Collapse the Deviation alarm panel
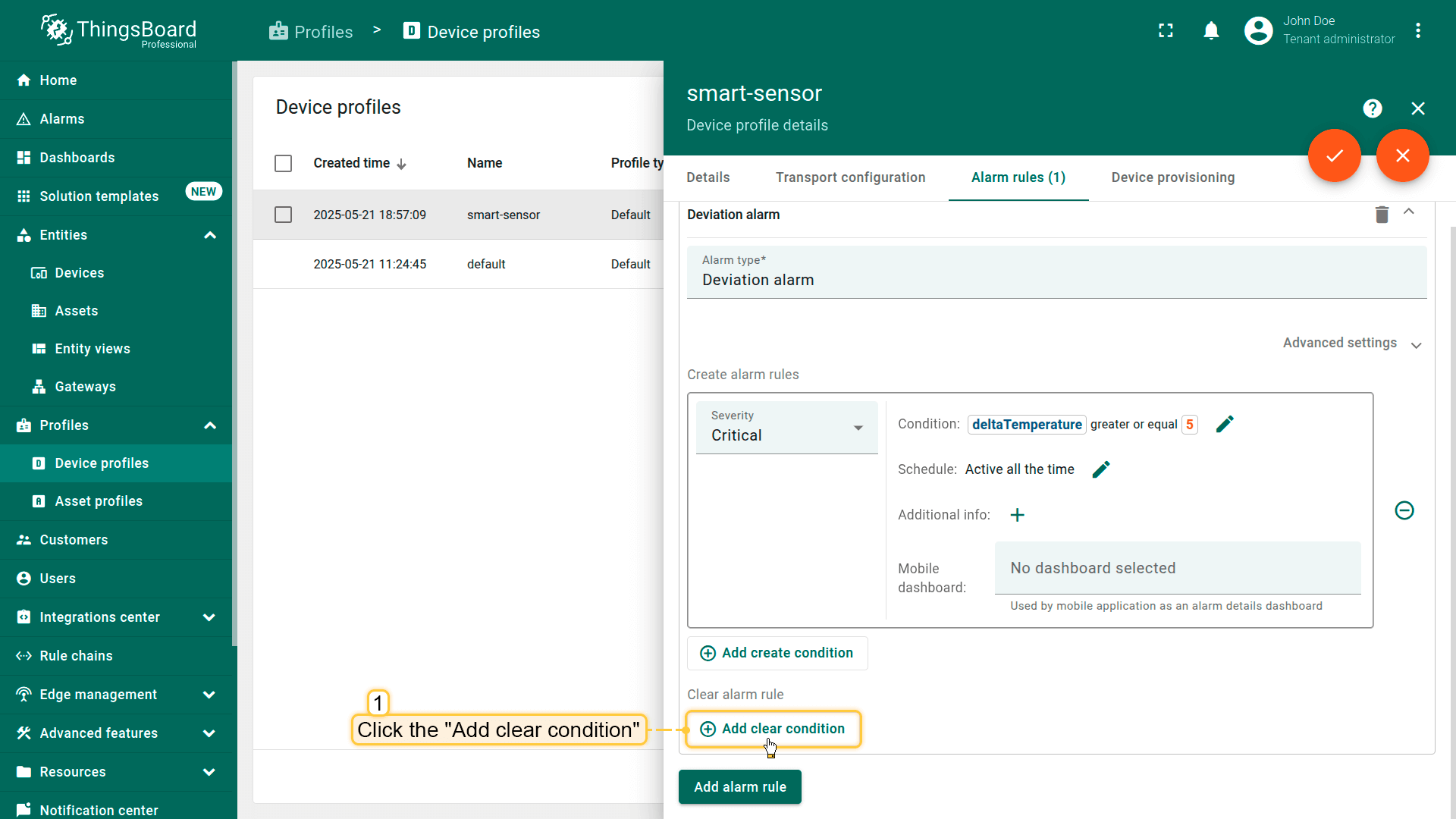1456x819 pixels. [x=1409, y=212]
